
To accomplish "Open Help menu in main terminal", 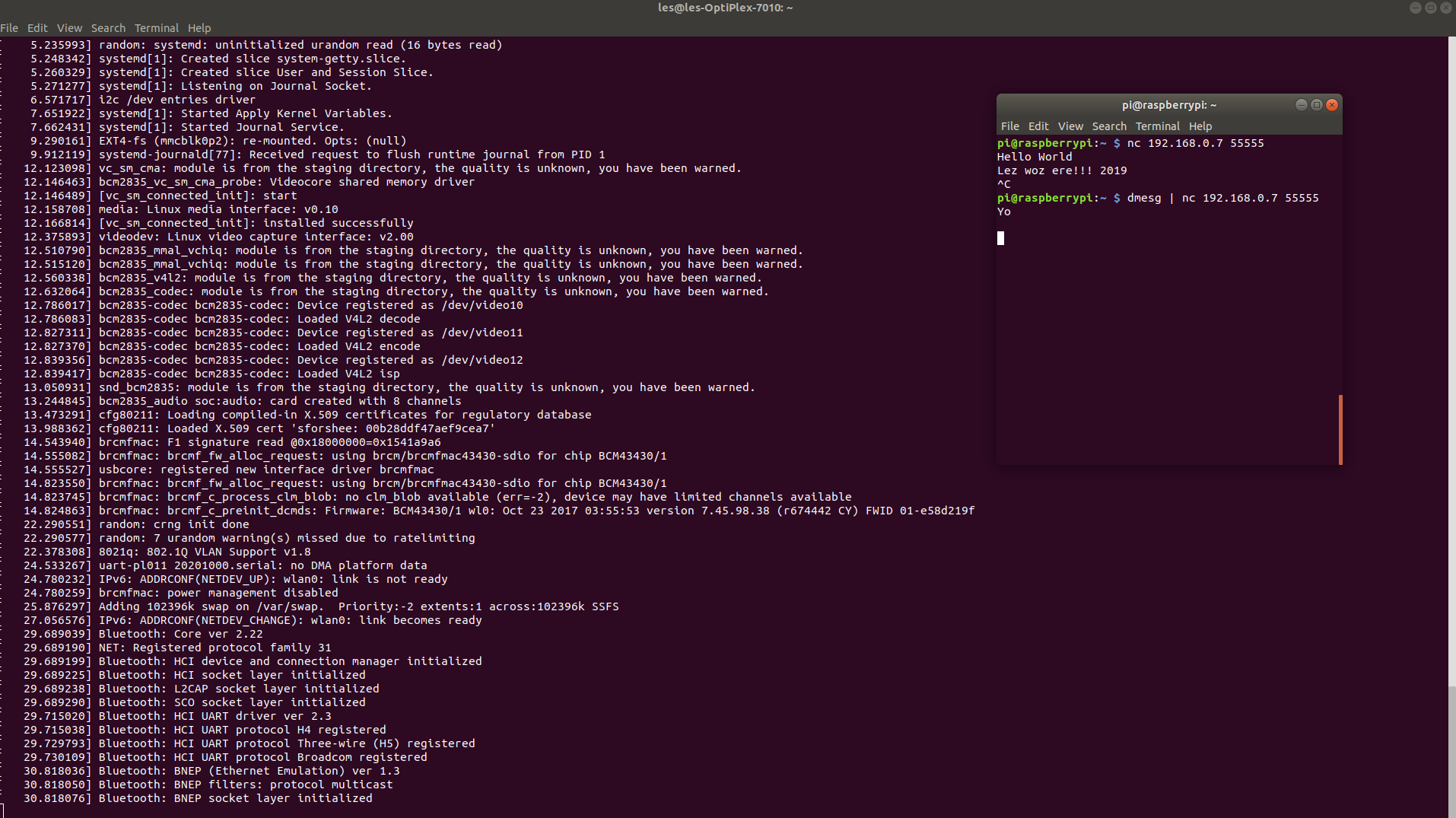I will point(199,28).
